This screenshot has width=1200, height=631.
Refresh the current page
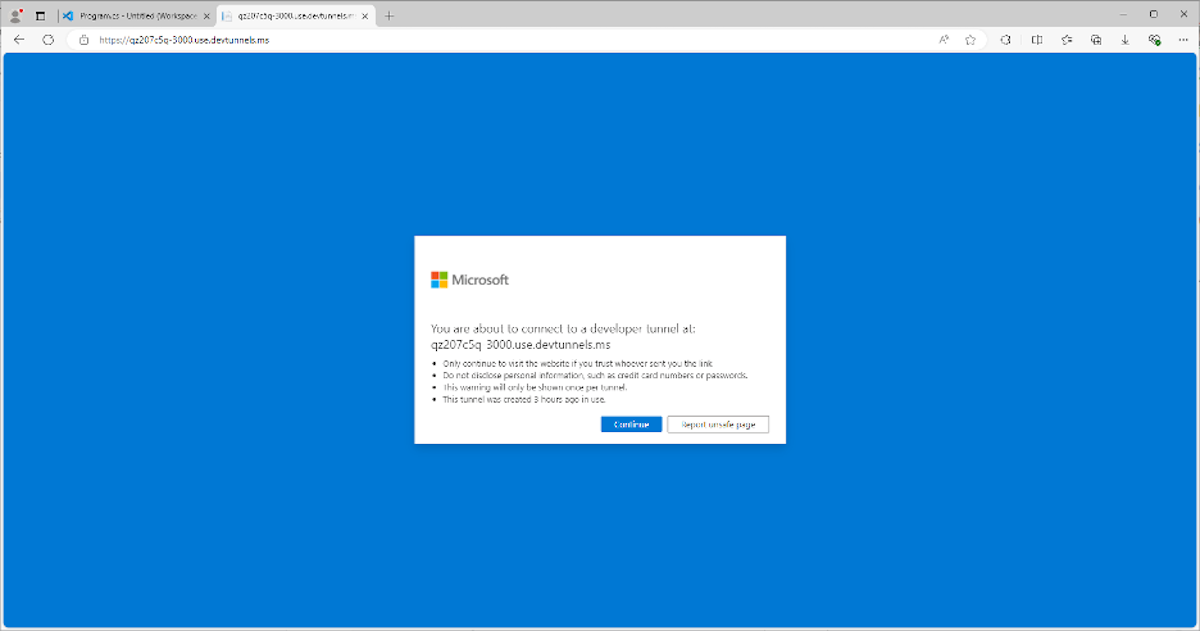coord(48,40)
